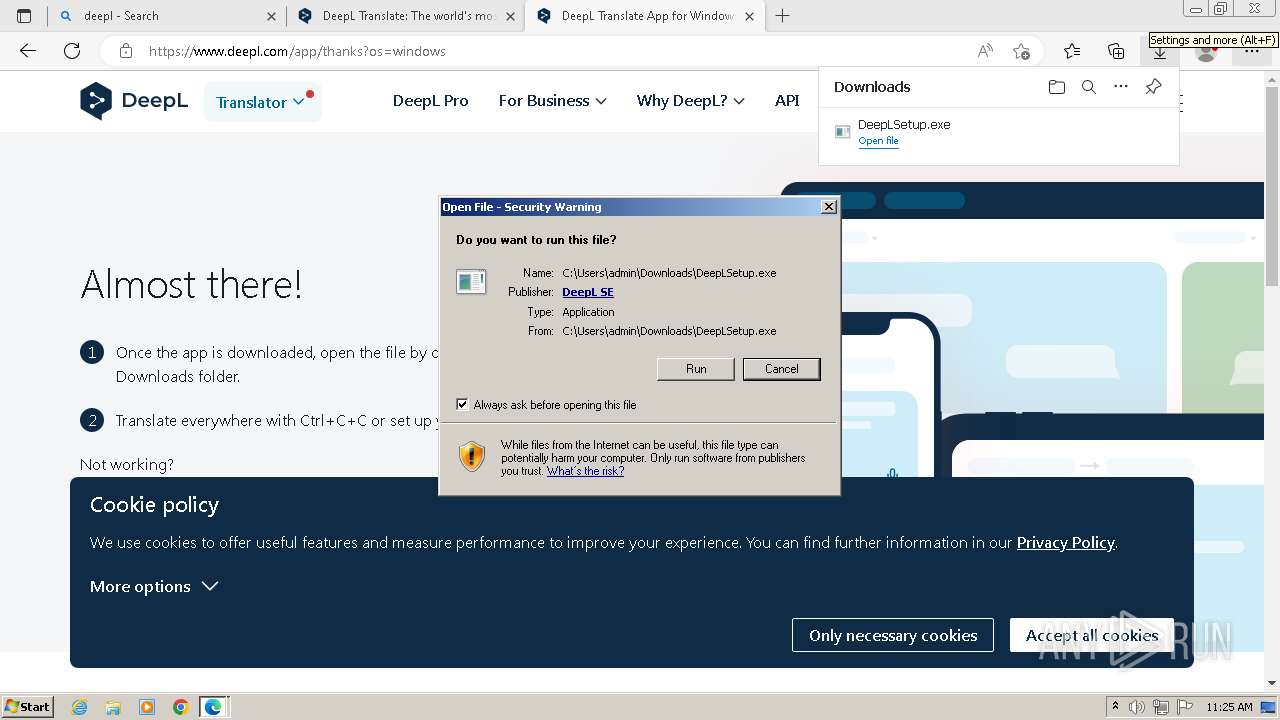Expand More options in cookie policy

point(154,587)
